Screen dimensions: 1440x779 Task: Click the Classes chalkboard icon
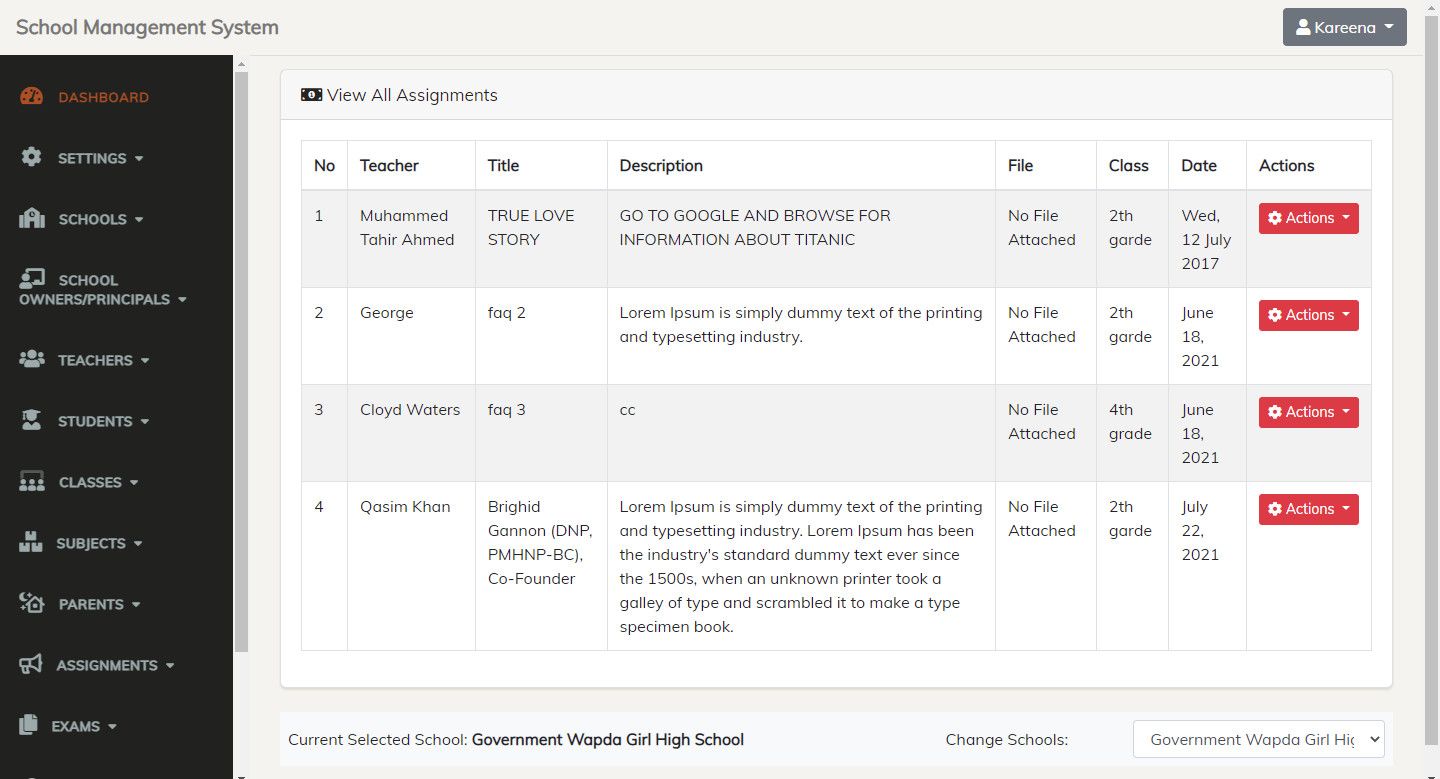click(32, 481)
